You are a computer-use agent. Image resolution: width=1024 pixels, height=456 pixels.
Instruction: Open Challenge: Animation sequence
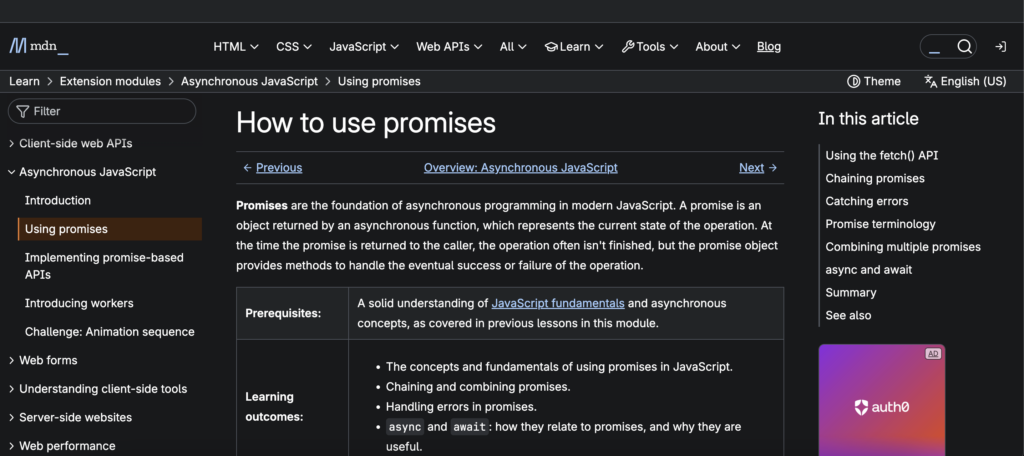(110, 332)
